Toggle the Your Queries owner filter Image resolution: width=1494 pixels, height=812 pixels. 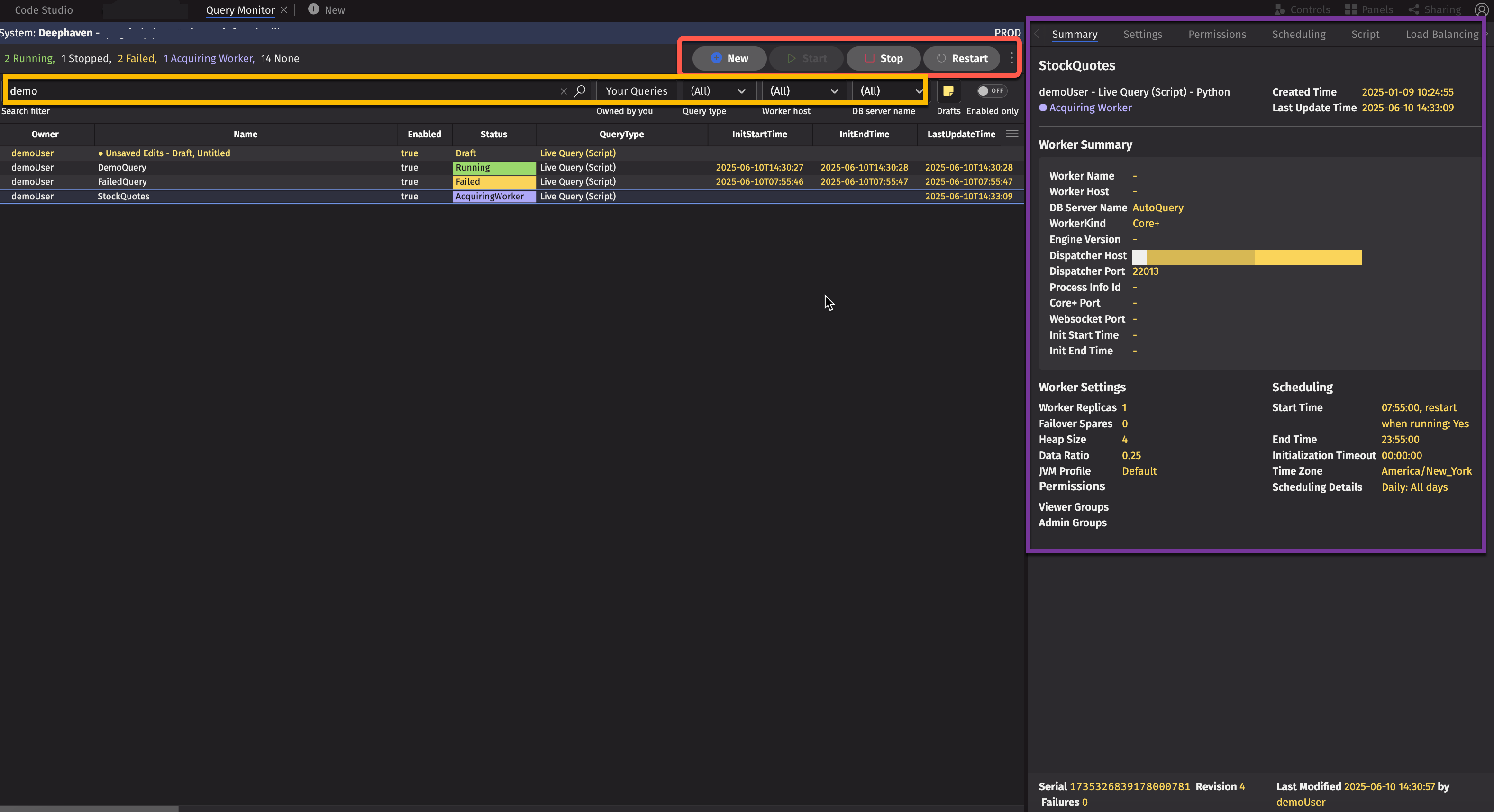[636, 91]
